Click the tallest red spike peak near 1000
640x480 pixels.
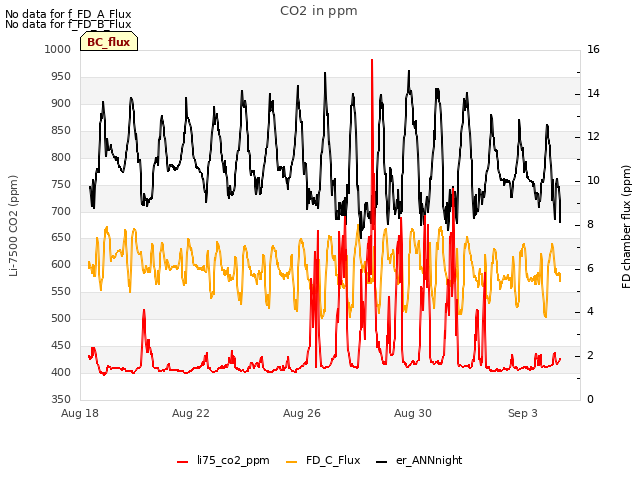click(372, 60)
